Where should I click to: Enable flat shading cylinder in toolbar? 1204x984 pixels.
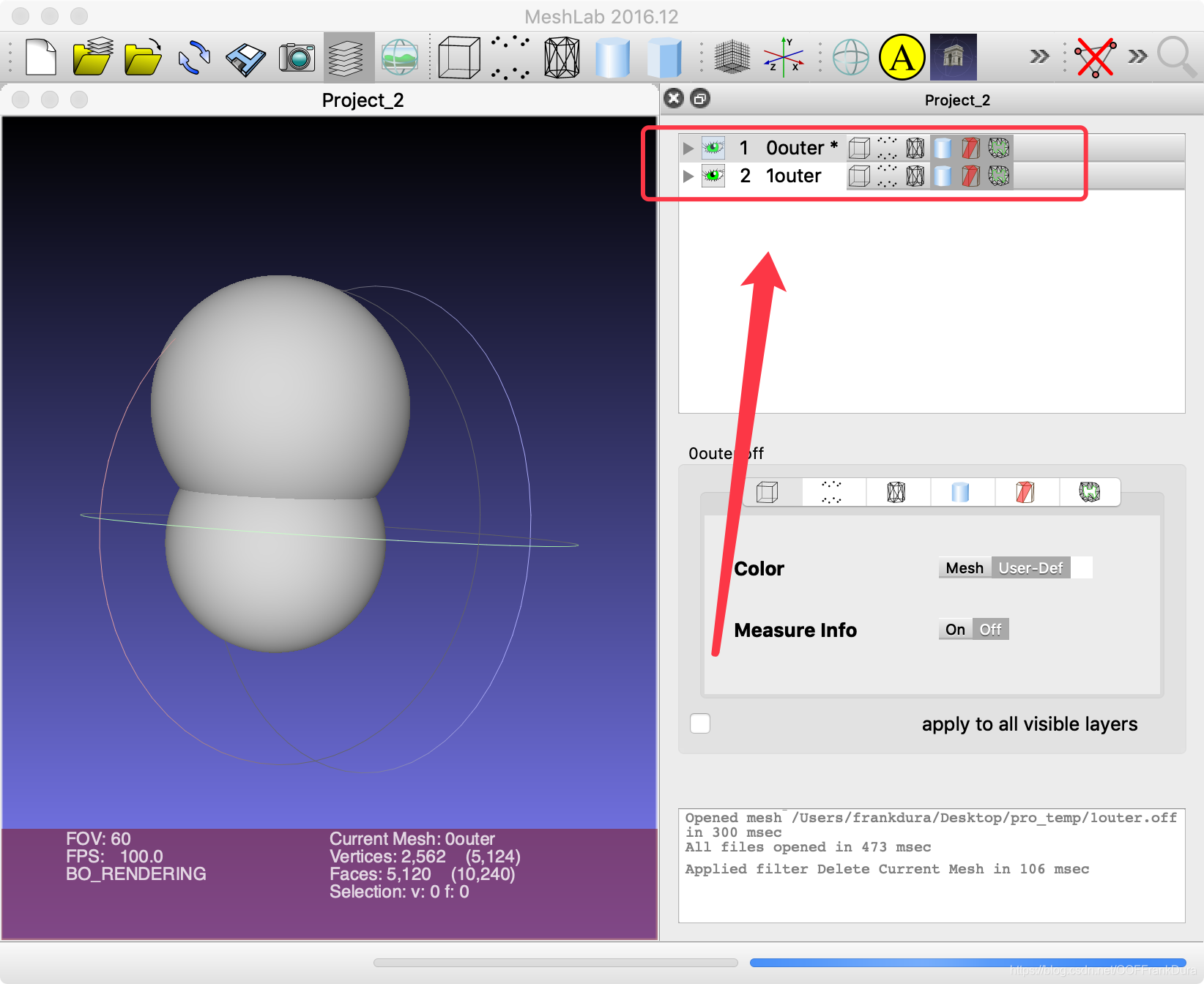click(664, 57)
